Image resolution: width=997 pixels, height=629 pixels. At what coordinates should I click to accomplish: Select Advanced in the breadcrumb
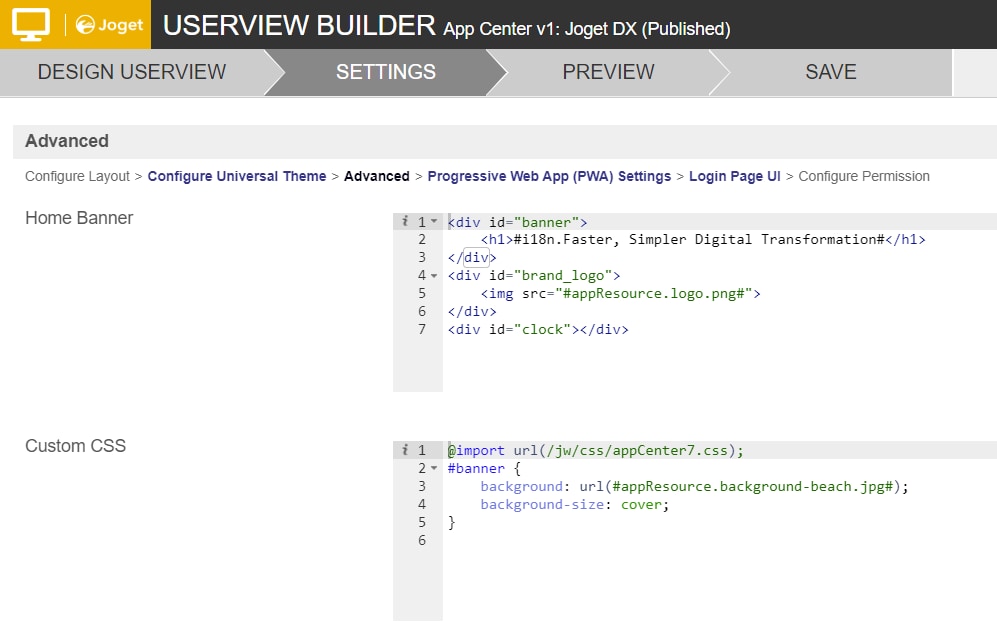(376, 176)
